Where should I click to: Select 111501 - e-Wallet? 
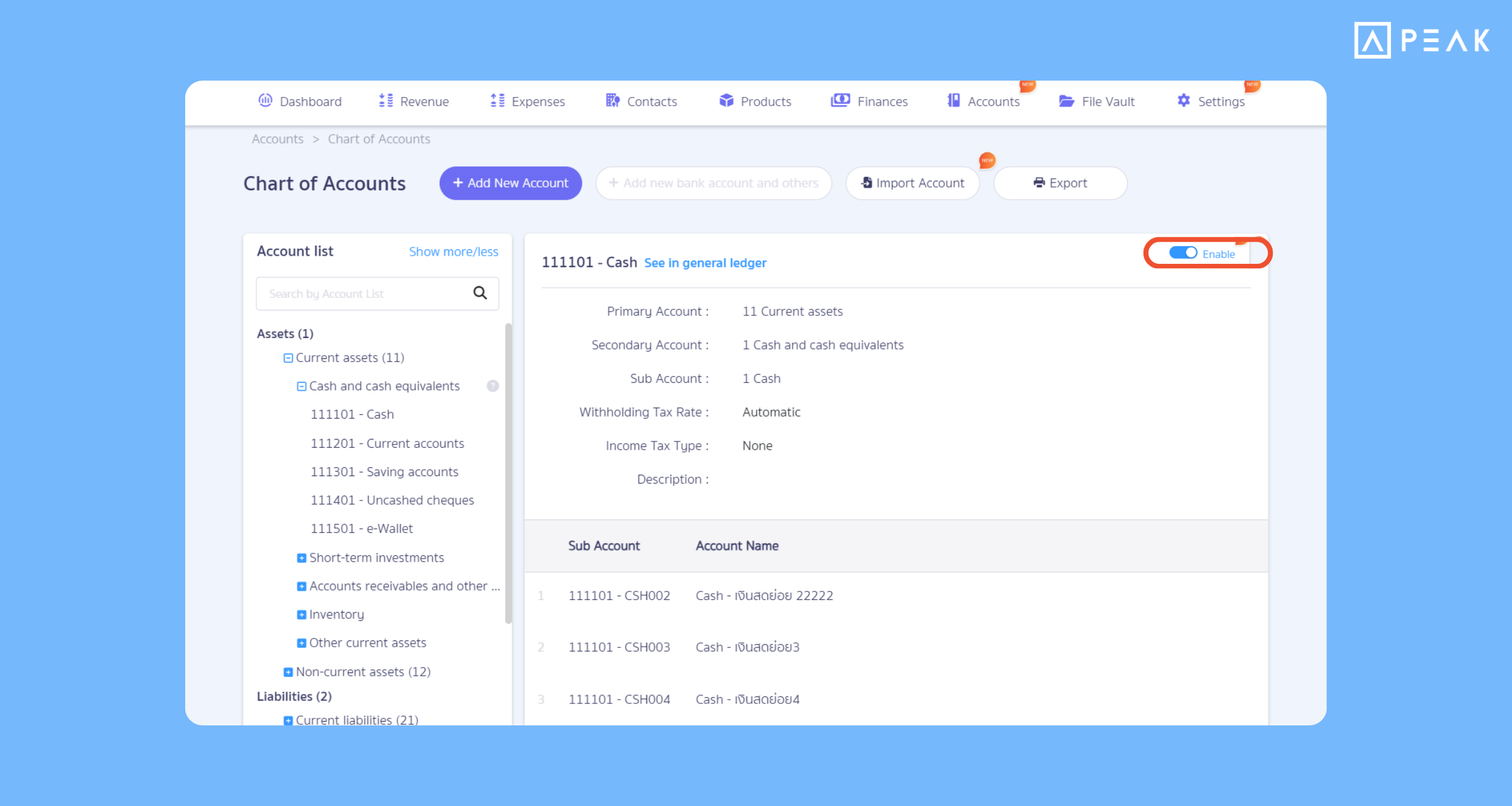click(x=362, y=528)
